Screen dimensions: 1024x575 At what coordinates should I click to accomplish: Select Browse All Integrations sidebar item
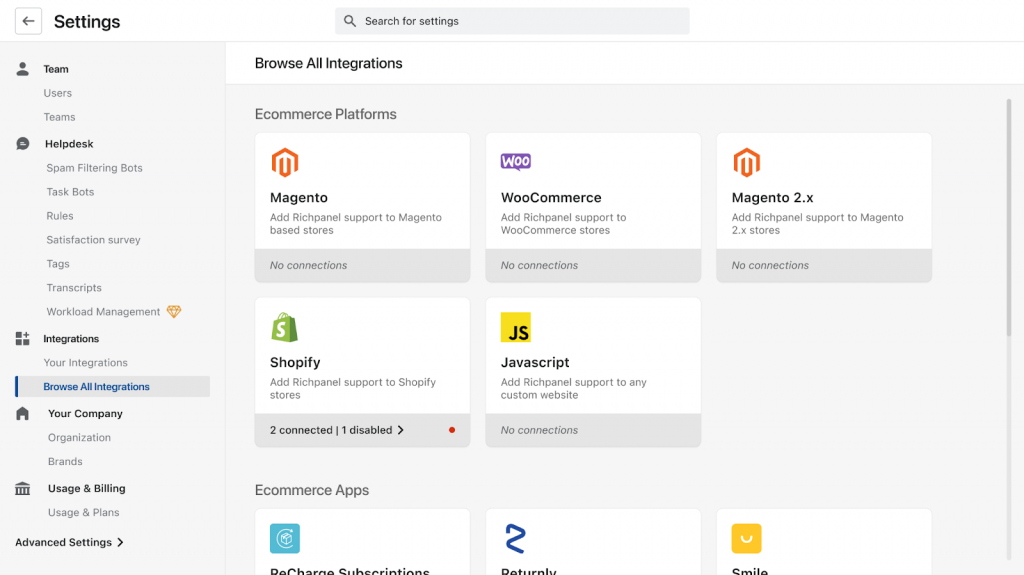[x=97, y=387]
